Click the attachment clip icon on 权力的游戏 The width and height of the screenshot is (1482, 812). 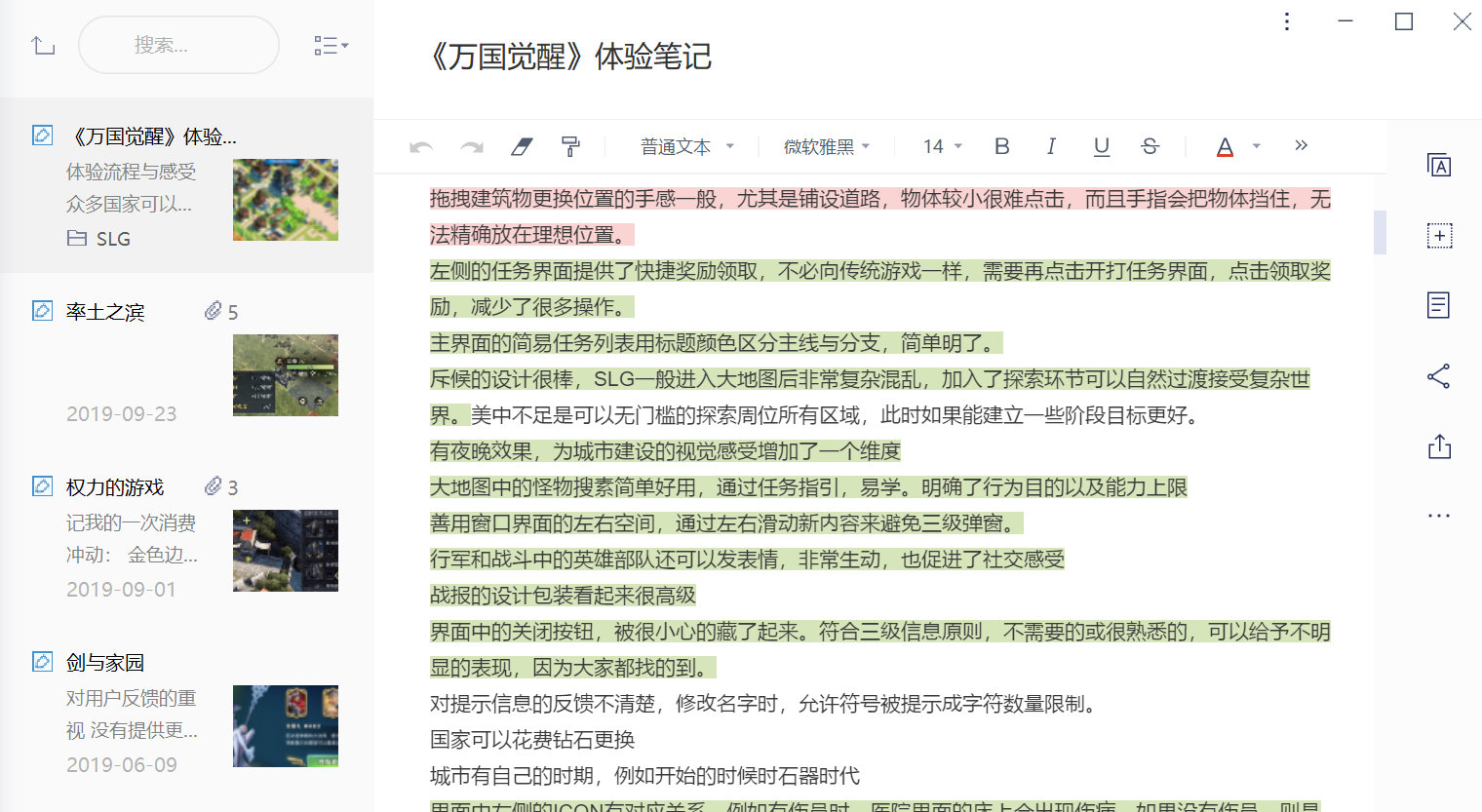pos(213,486)
